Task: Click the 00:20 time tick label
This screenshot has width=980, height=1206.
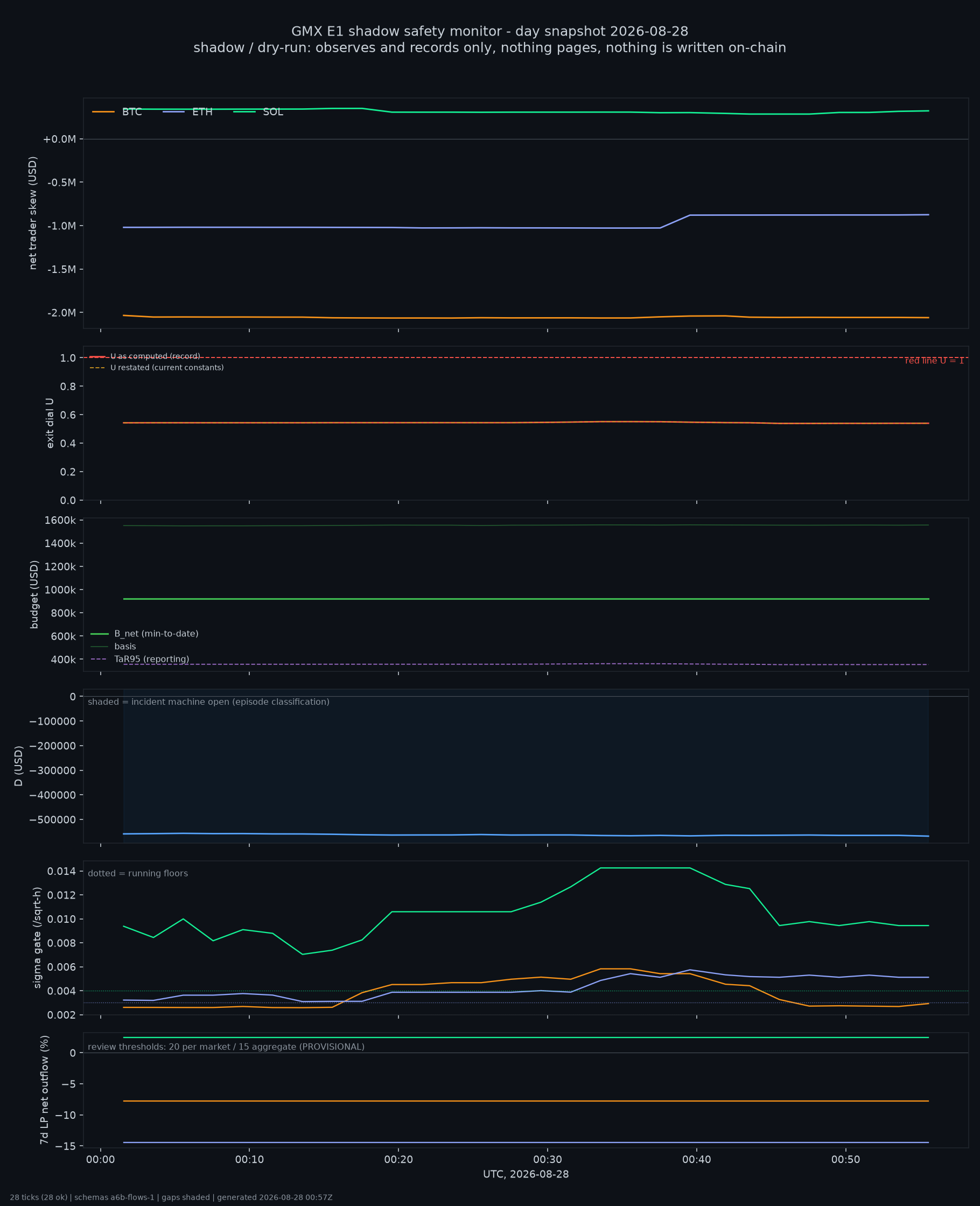Action: coord(398,1160)
